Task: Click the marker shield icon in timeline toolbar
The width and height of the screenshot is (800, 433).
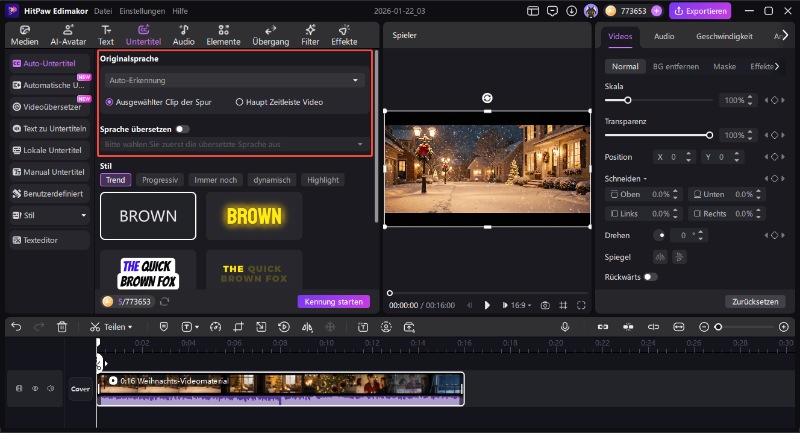Action: point(164,327)
